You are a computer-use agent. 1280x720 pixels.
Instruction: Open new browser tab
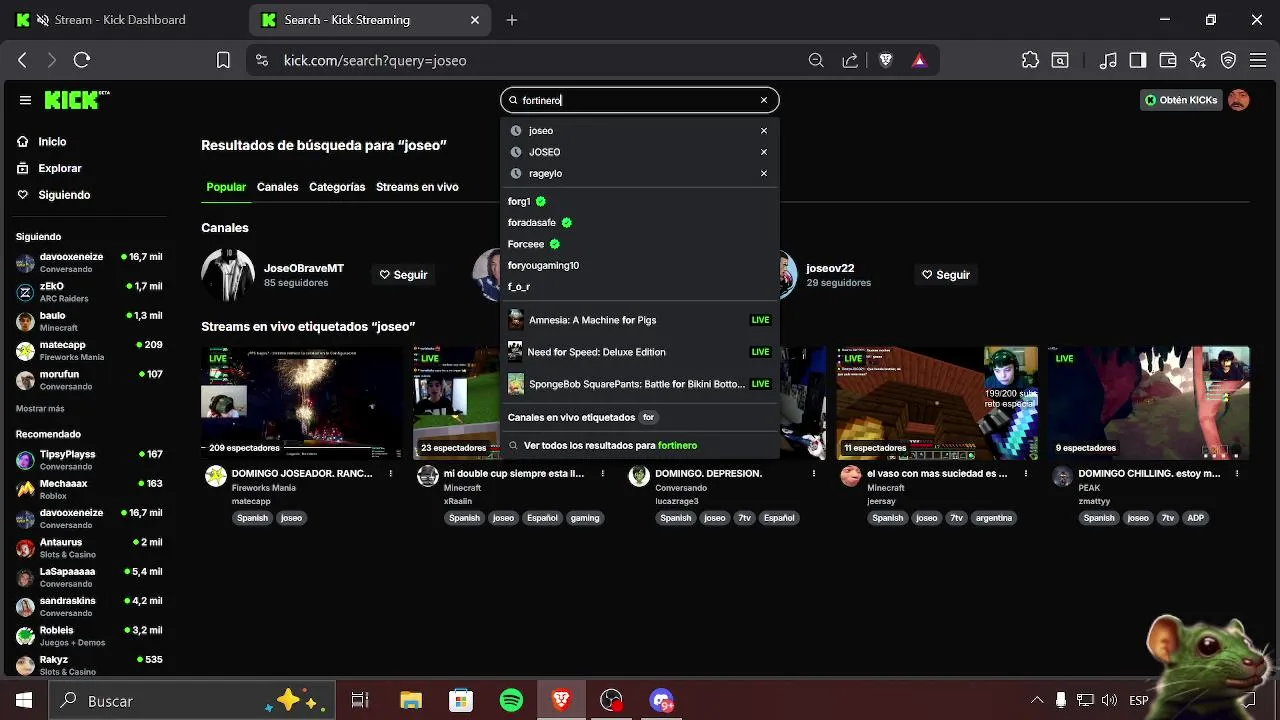click(x=512, y=20)
